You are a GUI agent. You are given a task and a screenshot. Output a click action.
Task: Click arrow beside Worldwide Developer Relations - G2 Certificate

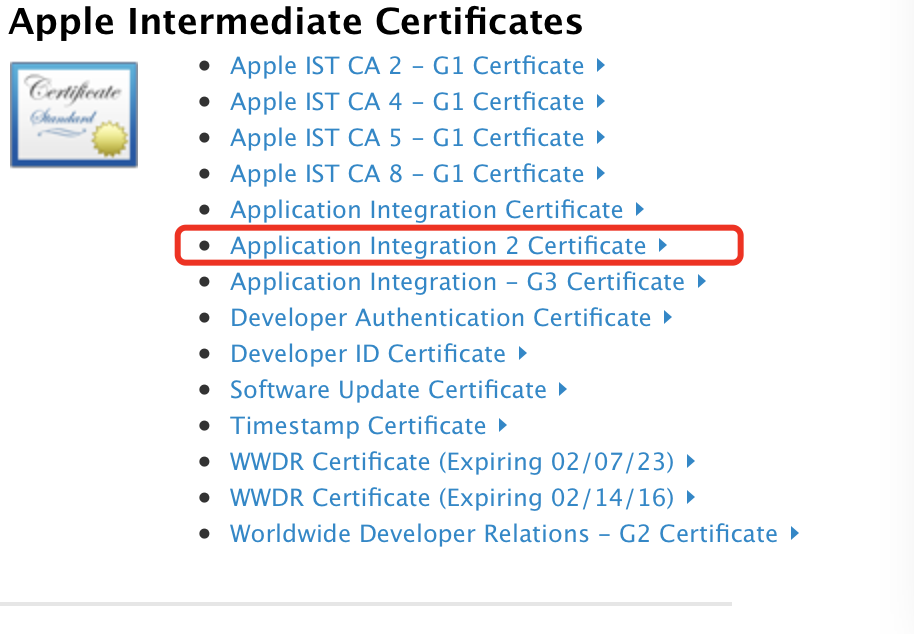click(795, 534)
